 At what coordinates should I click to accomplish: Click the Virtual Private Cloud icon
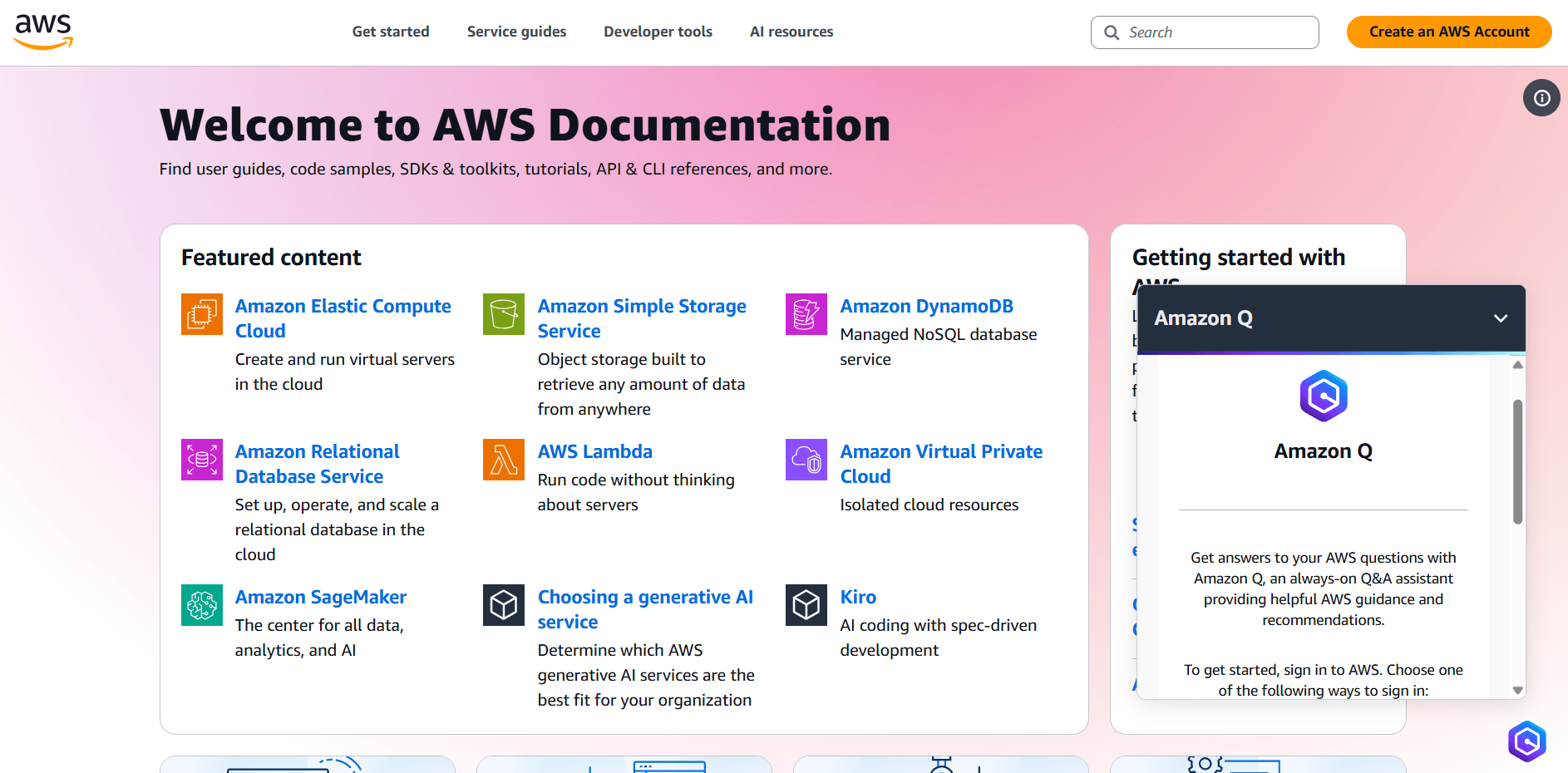pos(806,460)
